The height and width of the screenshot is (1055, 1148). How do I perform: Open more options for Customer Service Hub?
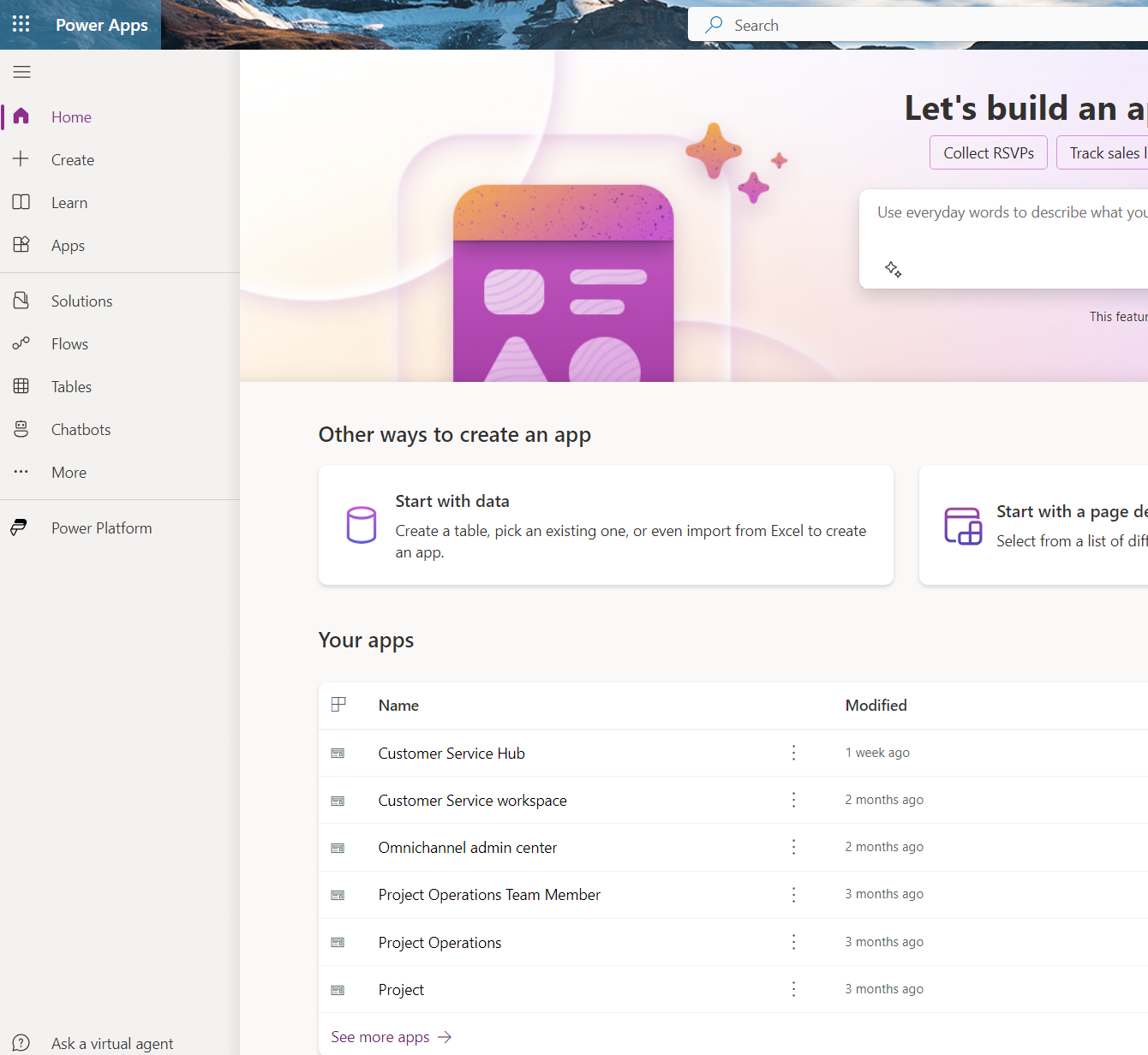[x=794, y=753]
